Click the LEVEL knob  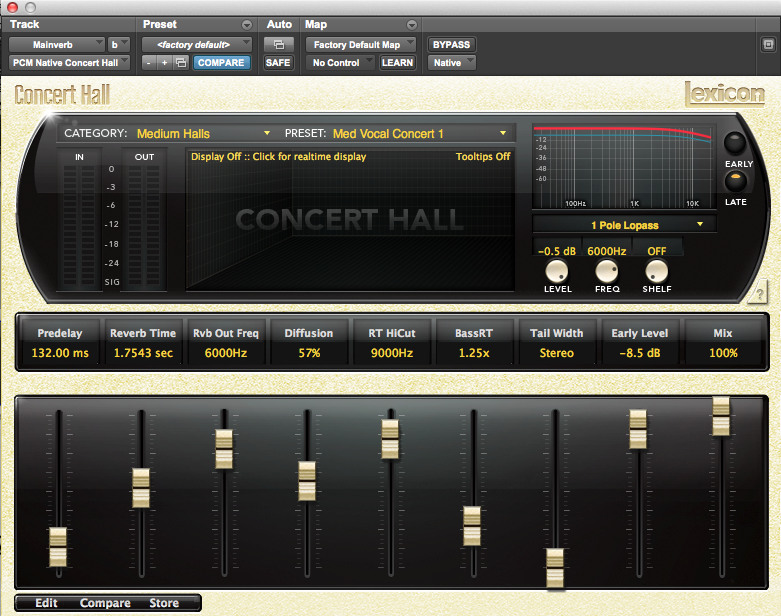(557, 271)
